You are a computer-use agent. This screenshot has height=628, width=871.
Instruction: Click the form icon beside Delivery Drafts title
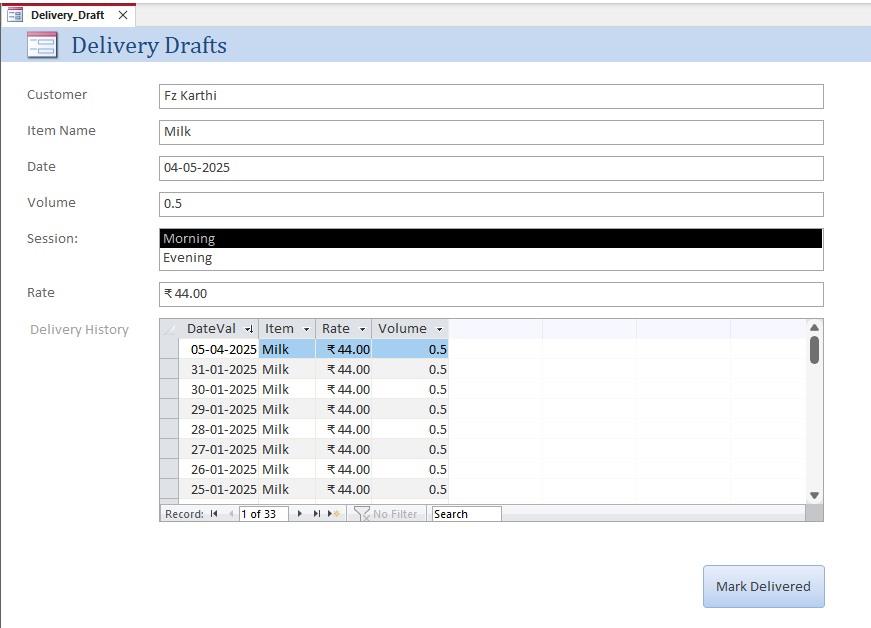click(42, 45)
